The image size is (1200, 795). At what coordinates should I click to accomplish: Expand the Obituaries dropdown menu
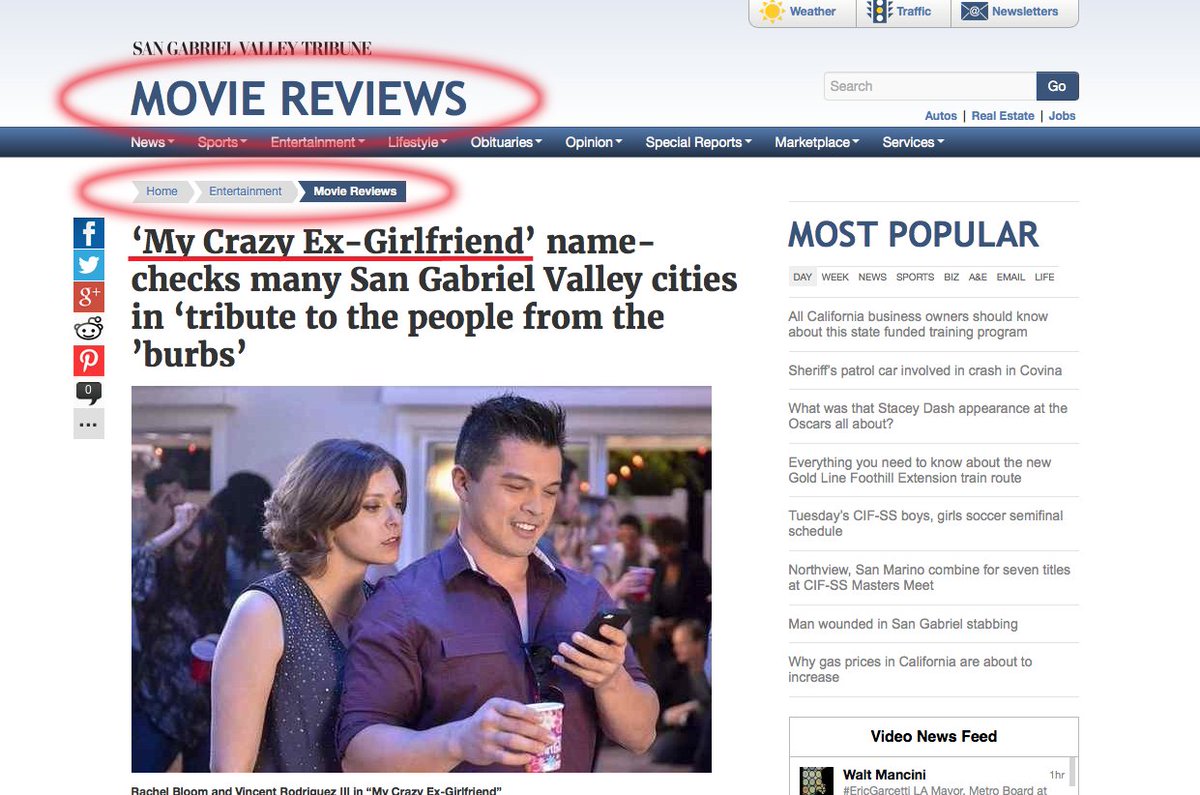tap(506, 142)
